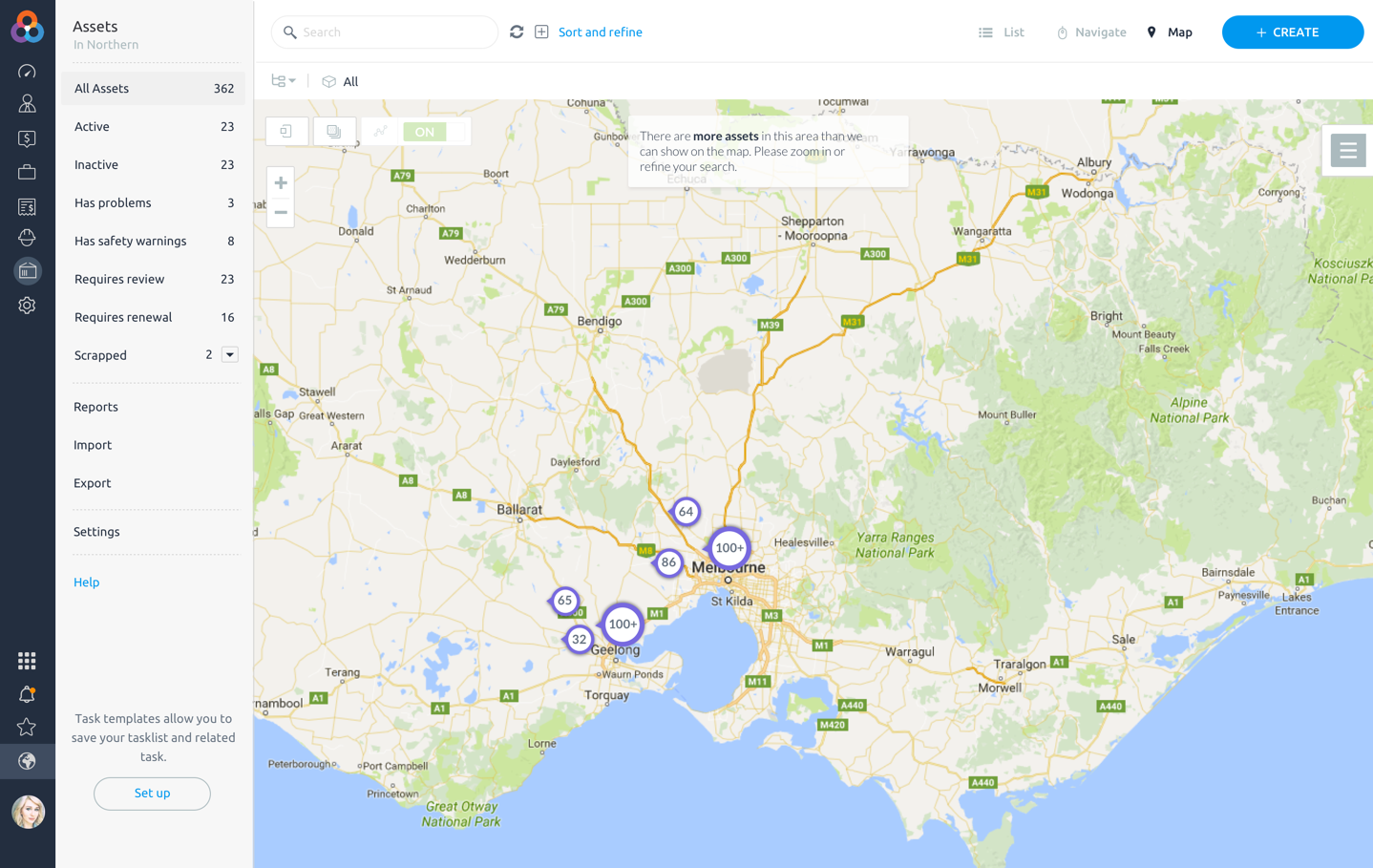Screen dimensions: 1373x868
Task: Open the apps grid icon
Action: [27, 661]
